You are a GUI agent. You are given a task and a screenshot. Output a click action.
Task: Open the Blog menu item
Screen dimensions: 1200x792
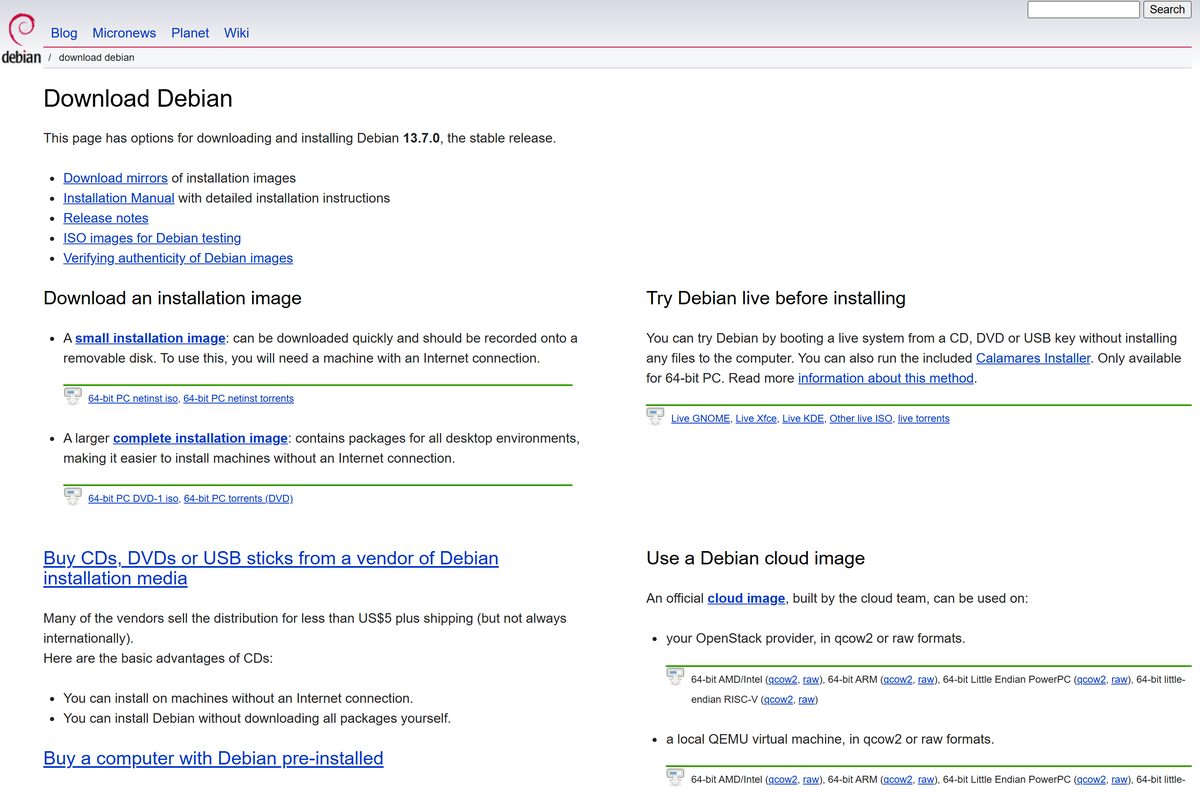point(64,33)
